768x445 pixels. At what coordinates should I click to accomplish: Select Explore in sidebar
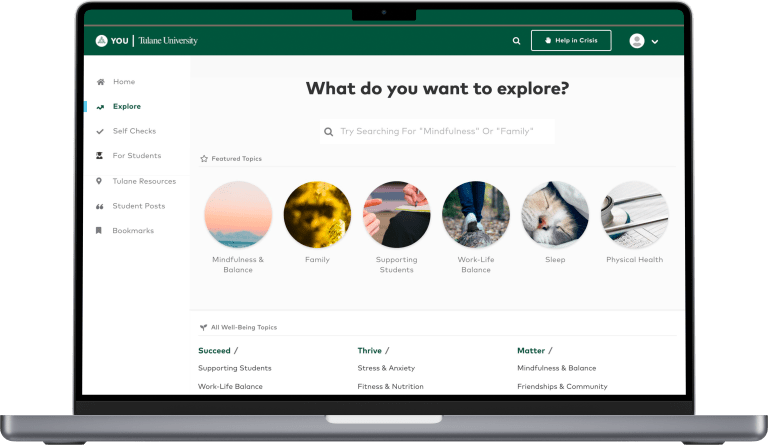[x=127, y=106]
